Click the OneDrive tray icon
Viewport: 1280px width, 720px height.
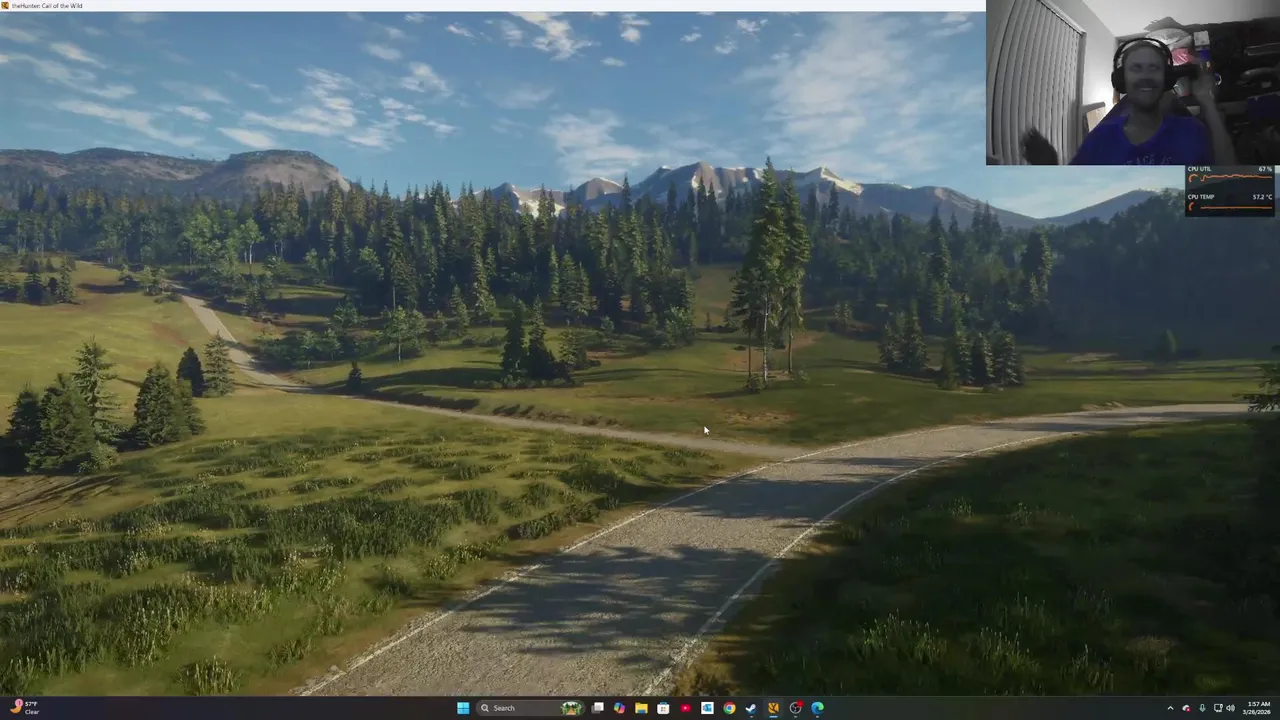[x=1186, y=708]
